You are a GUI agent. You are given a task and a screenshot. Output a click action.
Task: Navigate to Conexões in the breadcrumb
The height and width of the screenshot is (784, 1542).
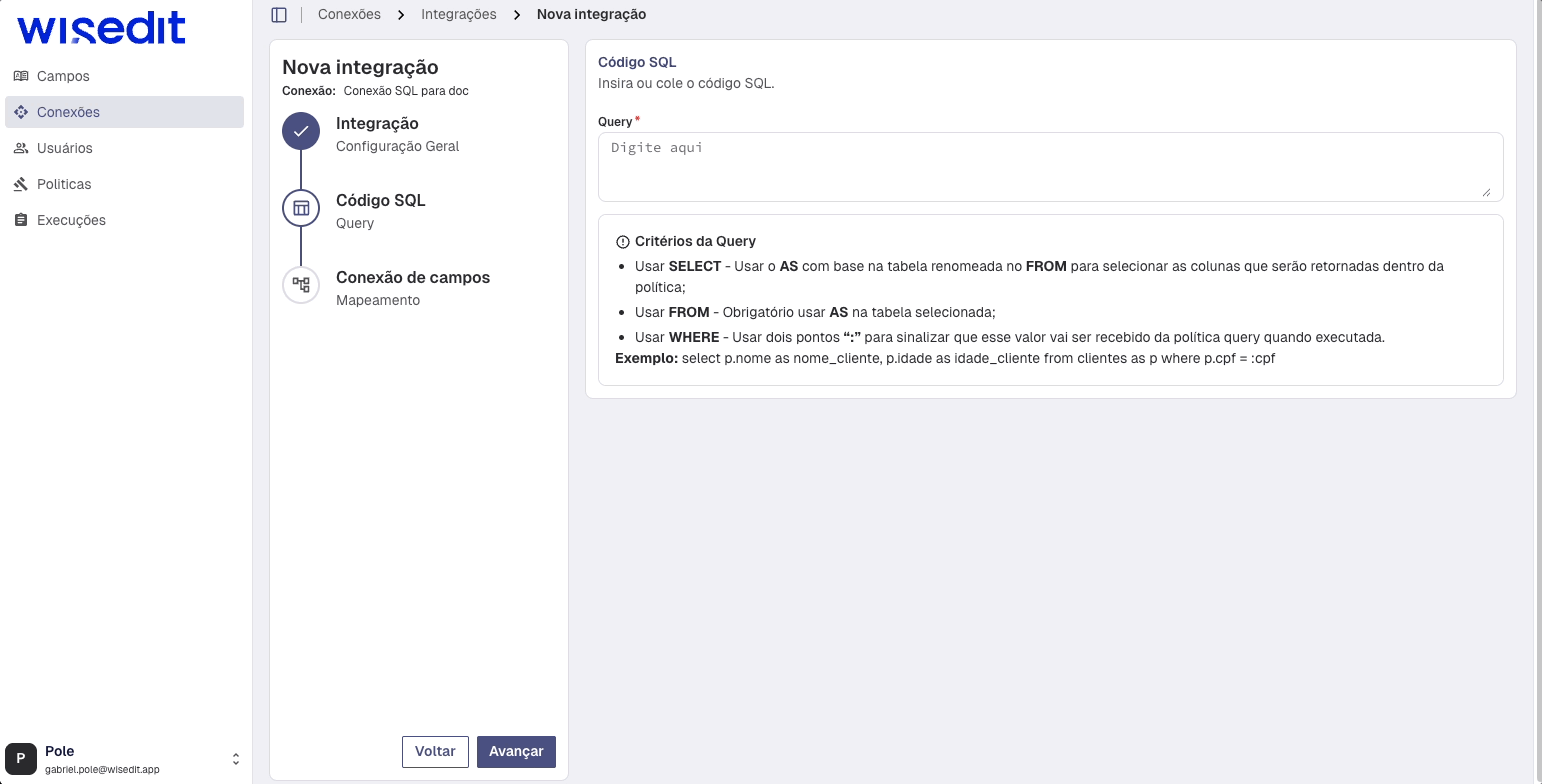pos(348,14)
